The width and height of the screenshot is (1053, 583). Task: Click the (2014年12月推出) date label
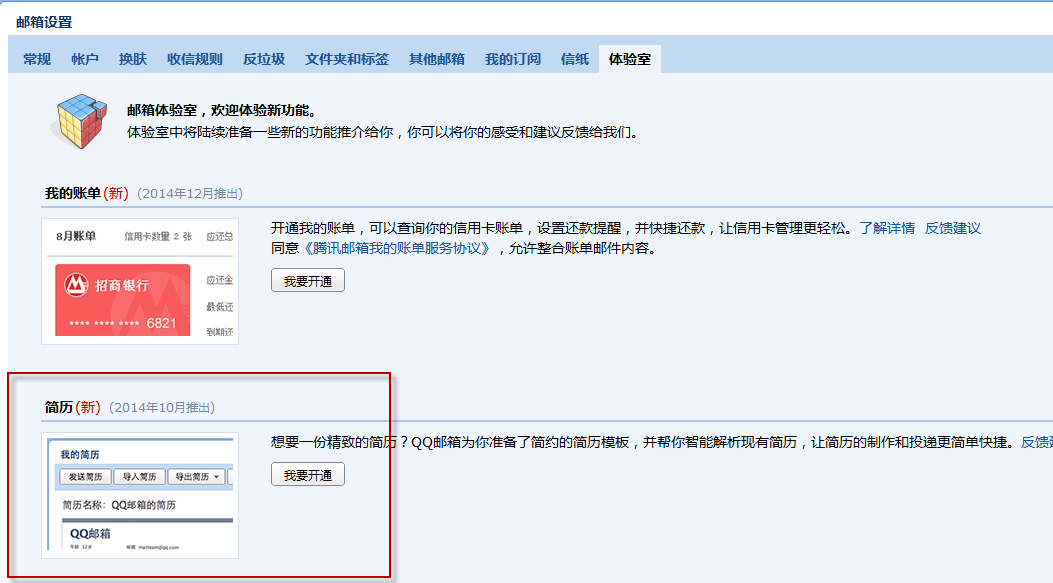click(x=190, y=193)
